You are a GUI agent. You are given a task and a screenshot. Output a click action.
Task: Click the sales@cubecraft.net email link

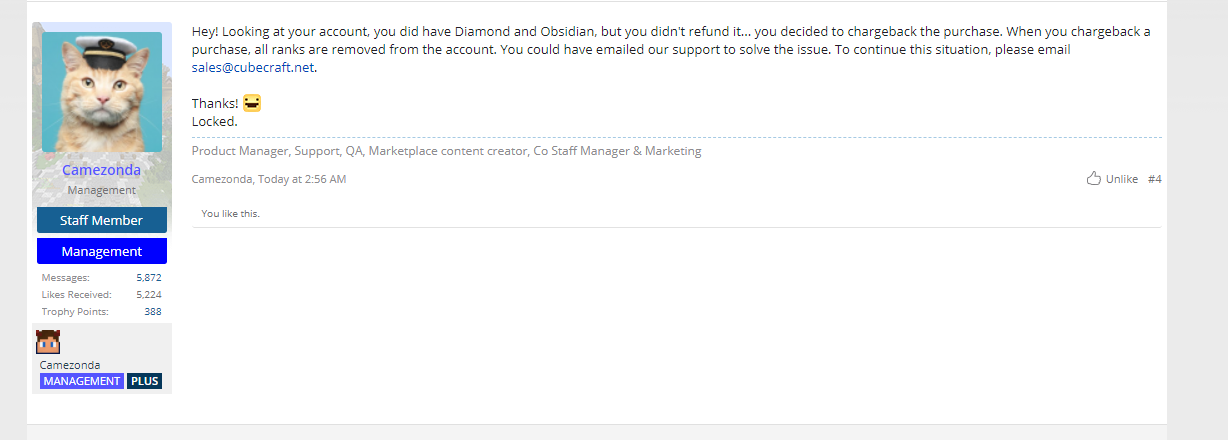(253, 68)
